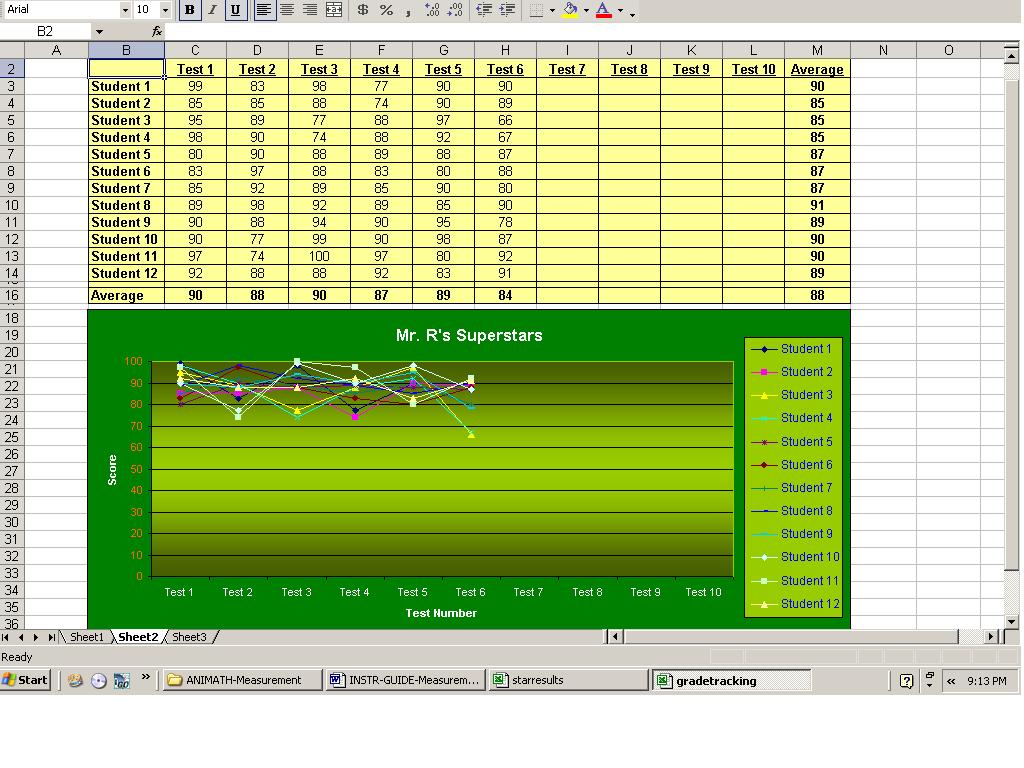The width and height of the screenshot is (1024, 768).
Task: Click Increase Decimal icon
Action: coord(432,10)
